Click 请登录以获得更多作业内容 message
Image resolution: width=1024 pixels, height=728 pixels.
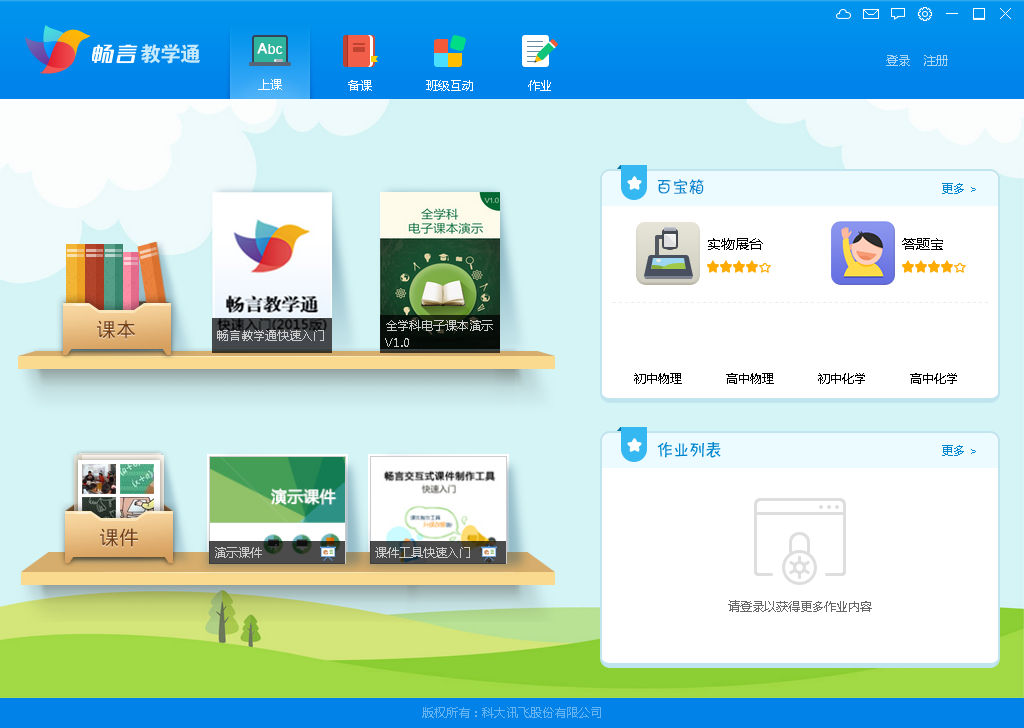click(800, 607)
